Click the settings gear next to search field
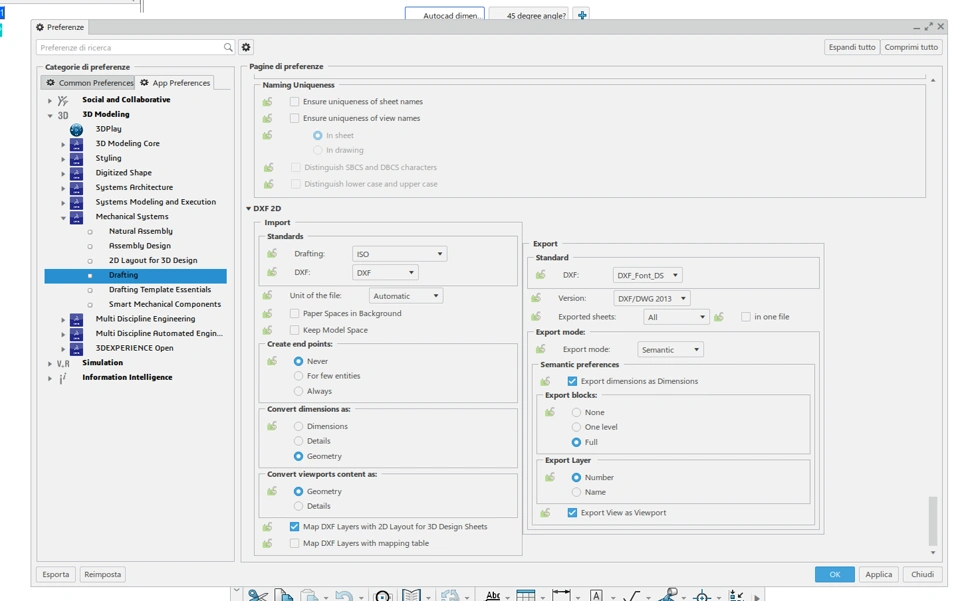This screenshot has height=601, width=960. (246, 47)
